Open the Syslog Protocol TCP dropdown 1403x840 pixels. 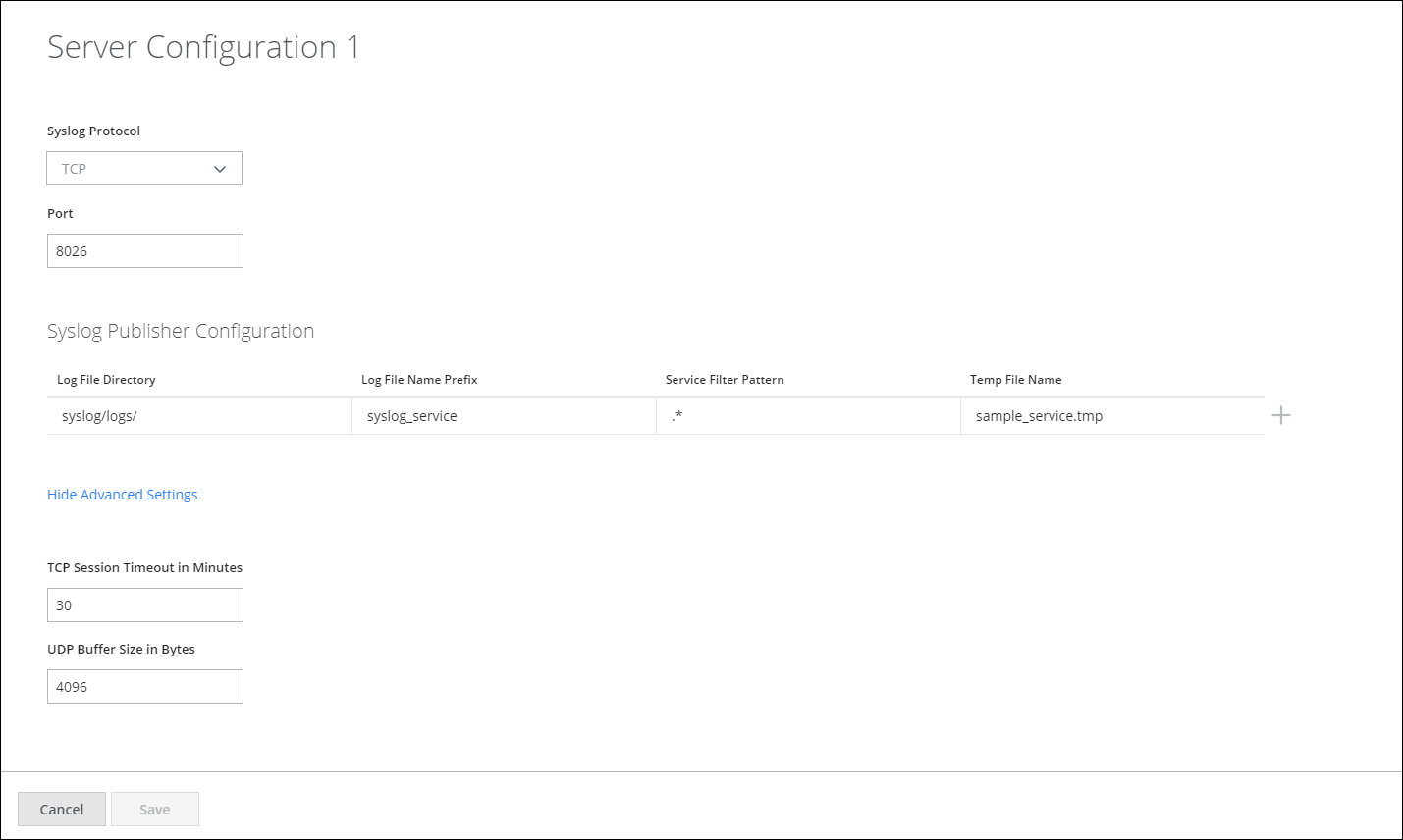(x=143, y=169)
